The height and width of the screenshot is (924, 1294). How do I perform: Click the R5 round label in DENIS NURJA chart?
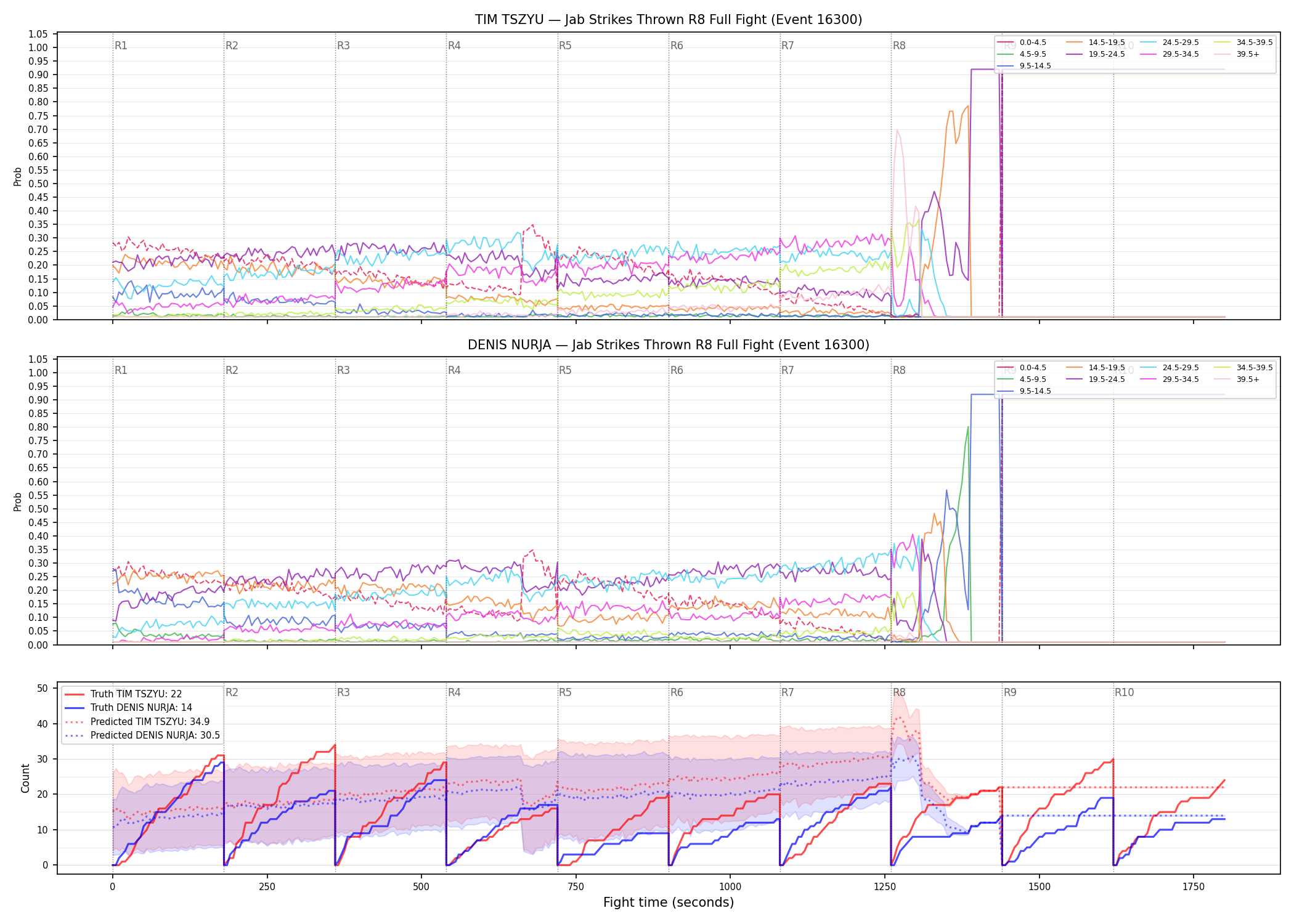(565, 370)
